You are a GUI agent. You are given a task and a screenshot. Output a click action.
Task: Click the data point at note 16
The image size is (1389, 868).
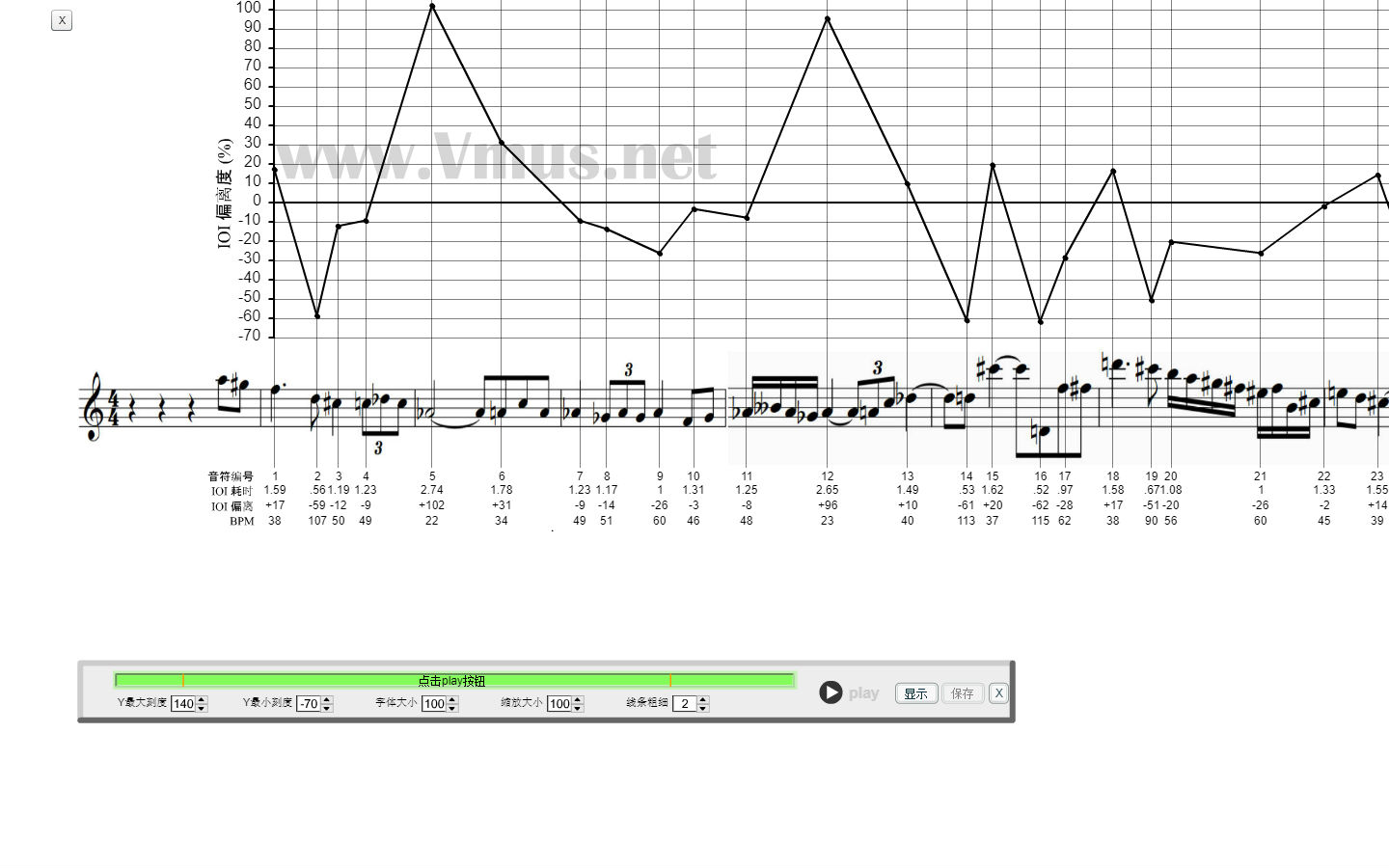tap(1041, 322)
